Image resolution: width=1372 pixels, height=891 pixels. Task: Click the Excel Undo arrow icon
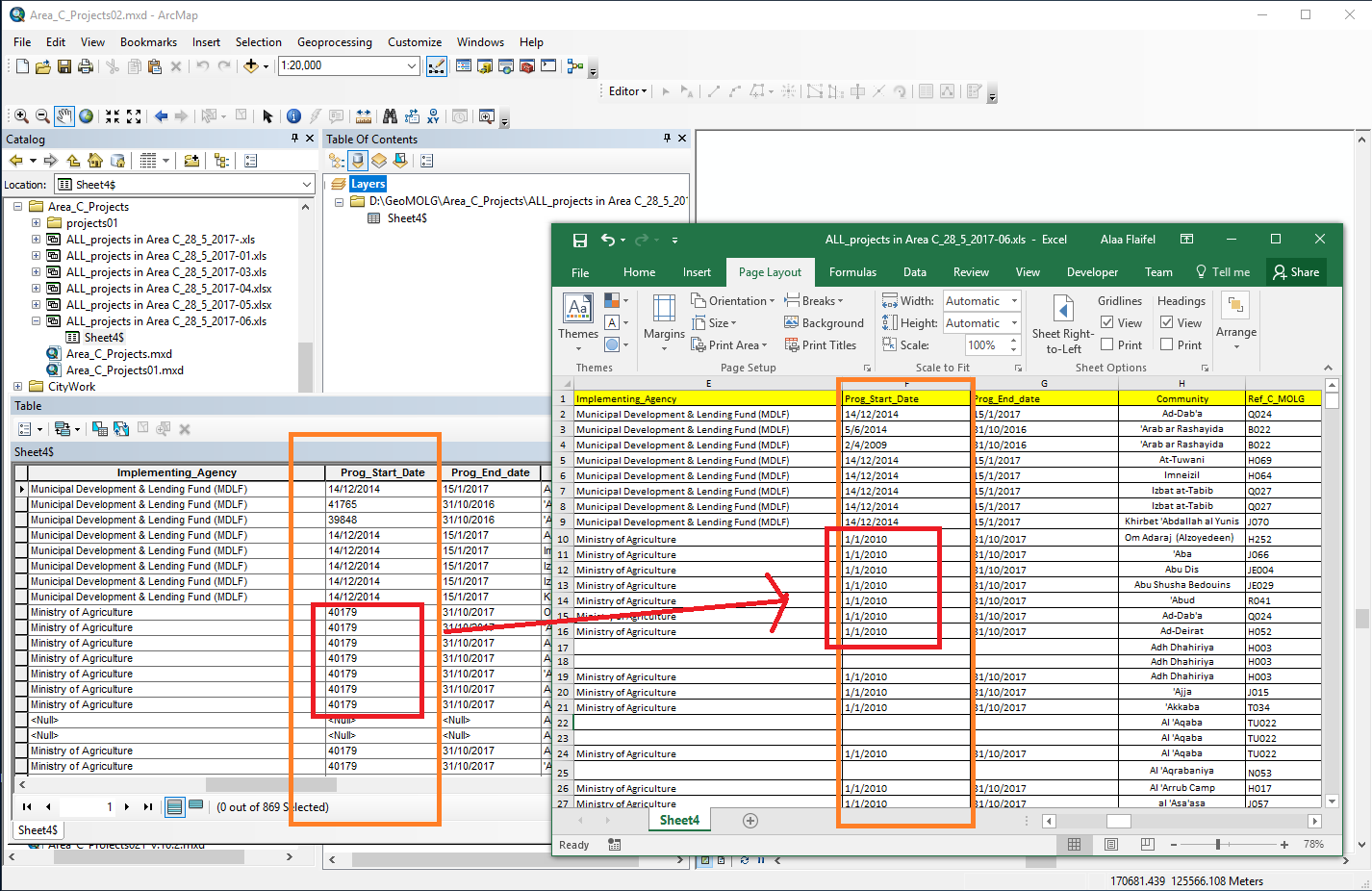pos(608,240)
